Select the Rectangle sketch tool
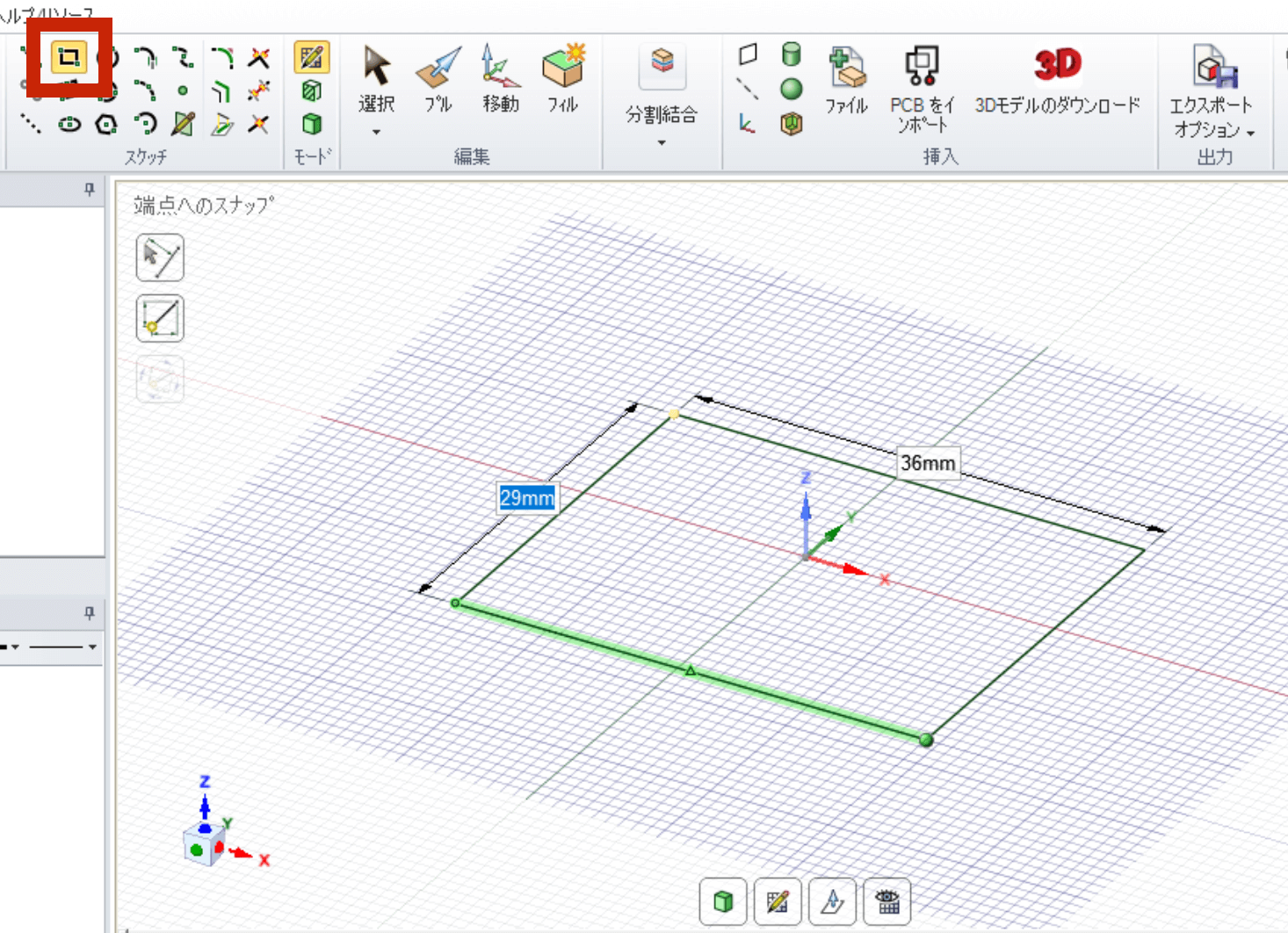Image resolution: width=1288 pixels, height=933 pixels. pyautogui.click(x=69, y=57)
